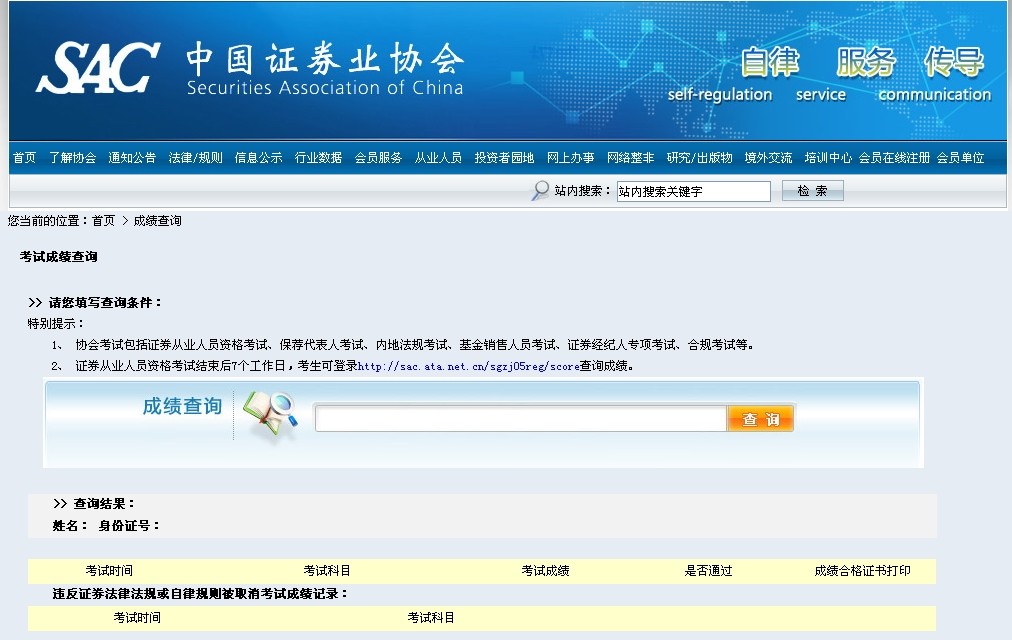Image resolution: width=1012 pixels, height=640 pixels.
Task: Click the 会员在线注册 link
Action: coord(894,158)
